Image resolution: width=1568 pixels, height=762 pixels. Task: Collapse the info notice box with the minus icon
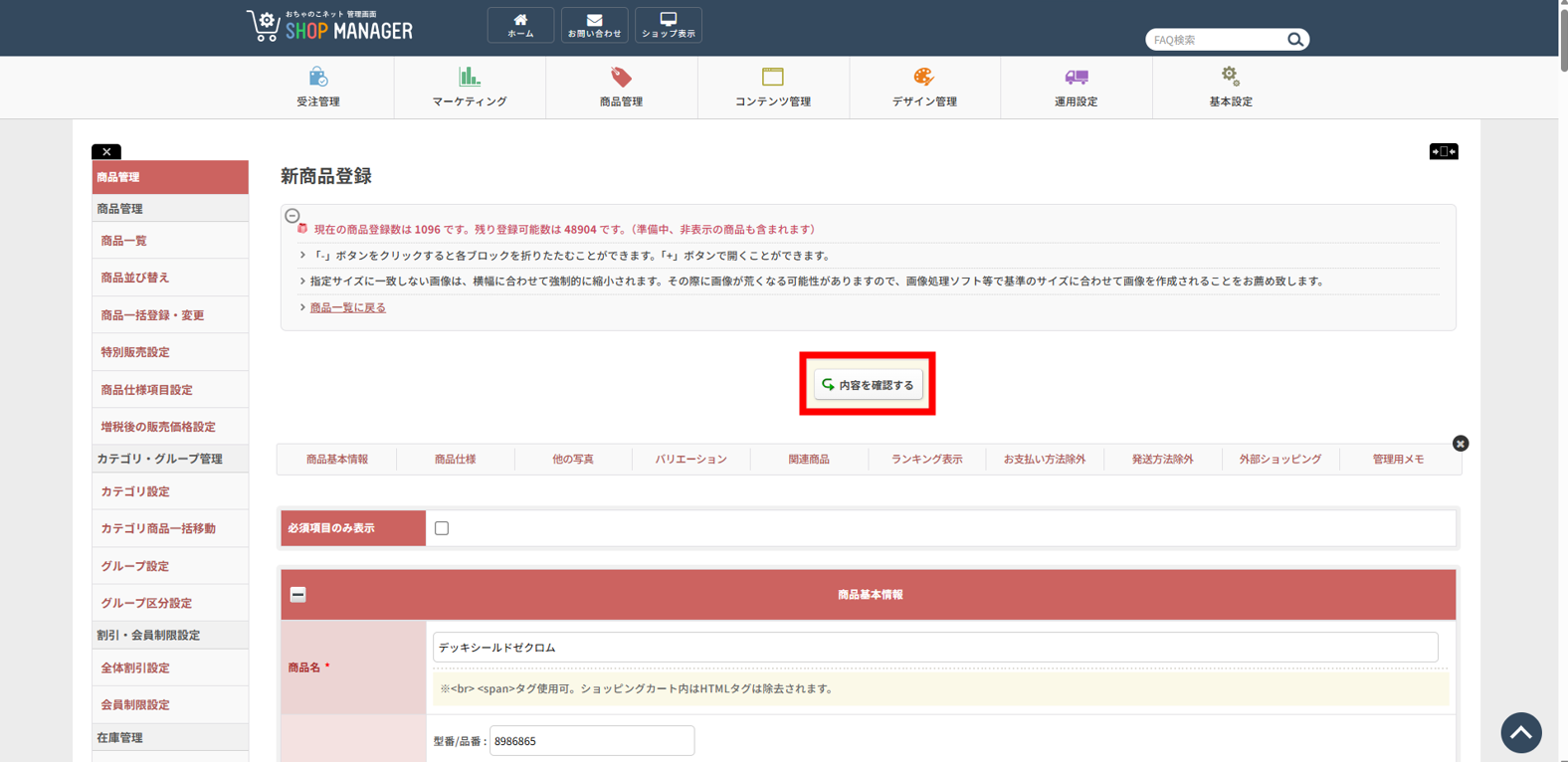coord(293,216)
